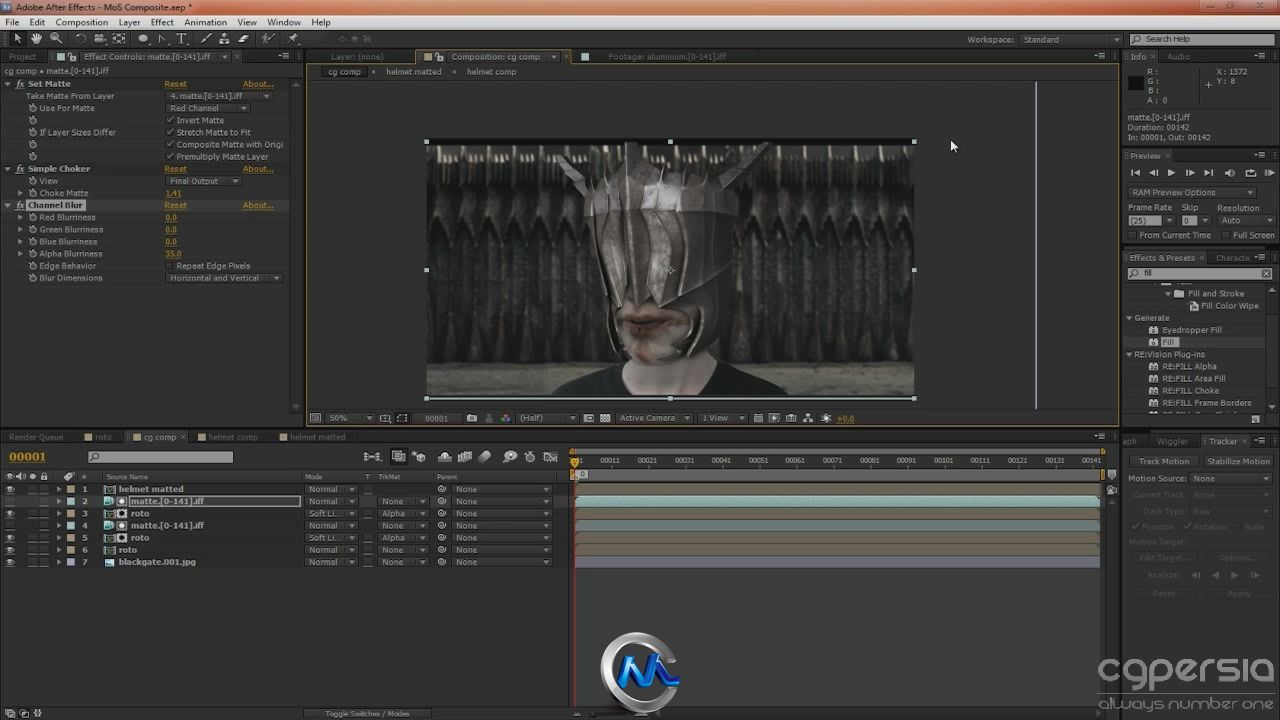Jump to the first frame in Preview
This screenshot has width=1280, height=720.
(1135, 173)
